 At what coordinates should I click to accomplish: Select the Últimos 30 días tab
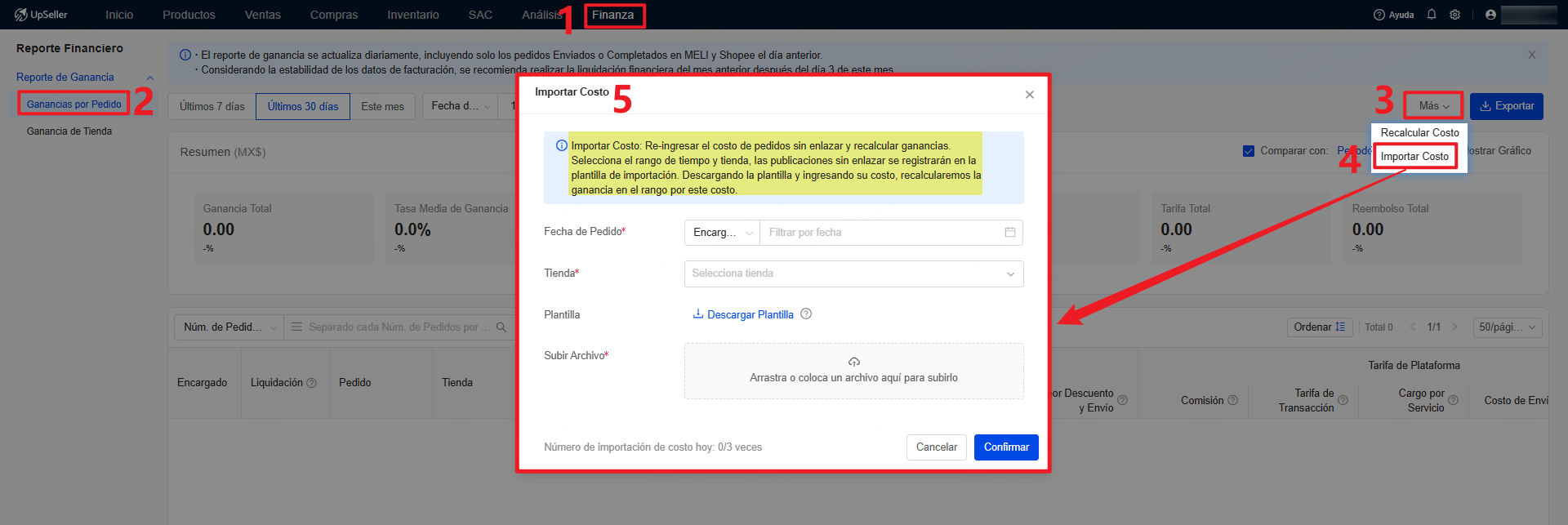303,106
